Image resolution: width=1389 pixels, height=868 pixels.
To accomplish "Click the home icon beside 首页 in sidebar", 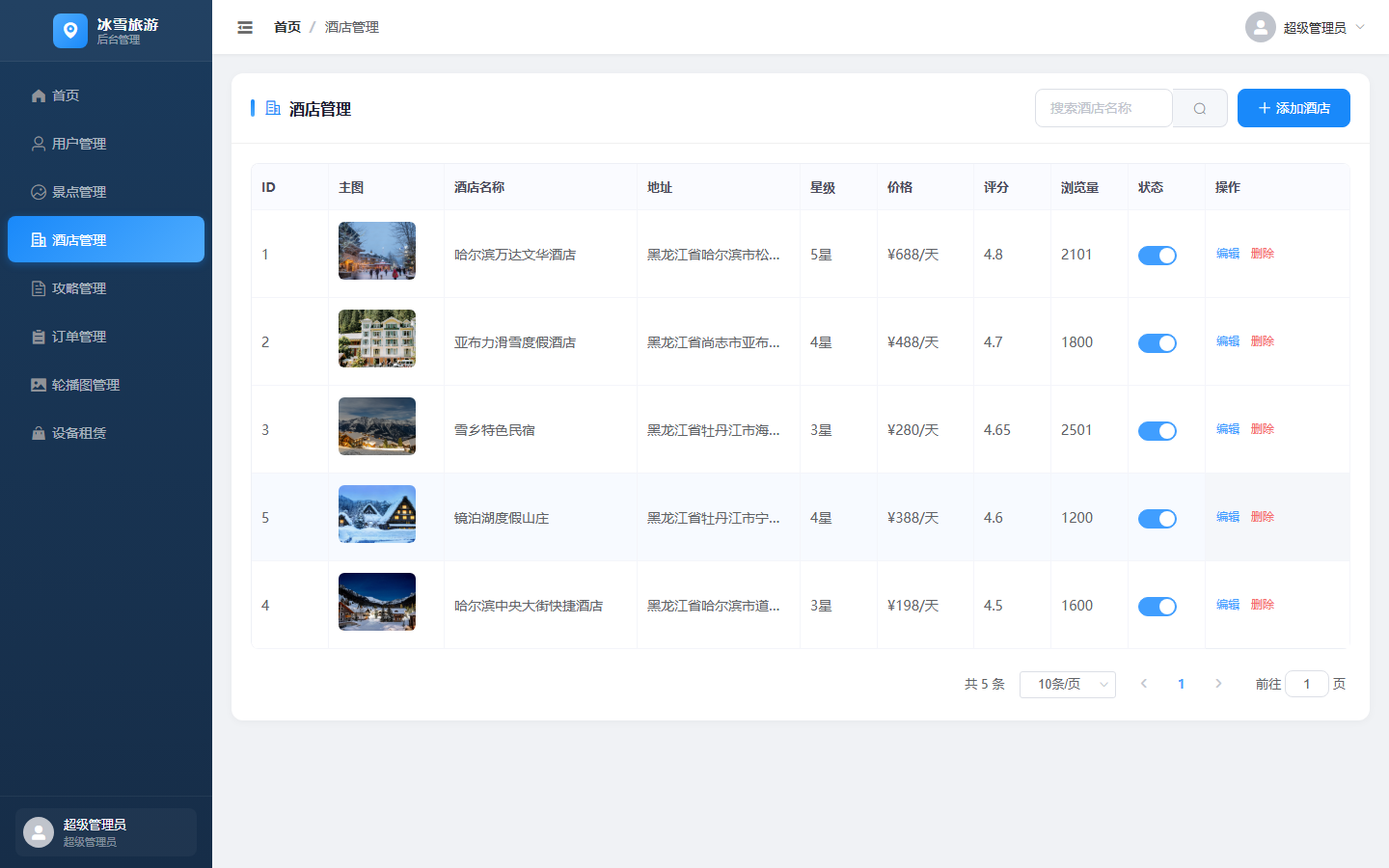I will click(39, 95).
